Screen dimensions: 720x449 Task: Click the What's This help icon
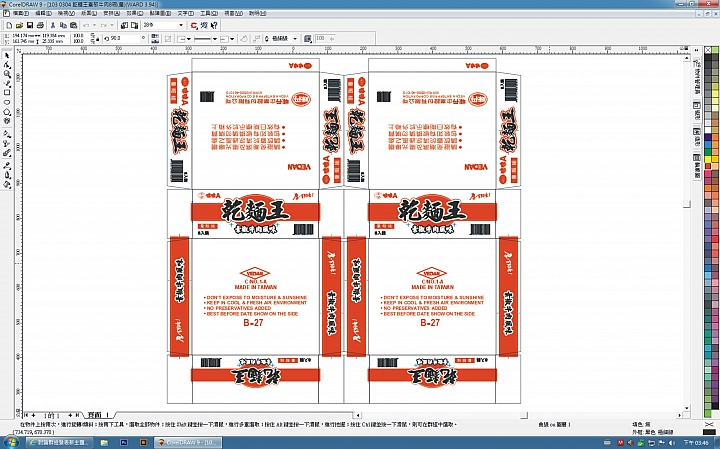tap(214, 25)
